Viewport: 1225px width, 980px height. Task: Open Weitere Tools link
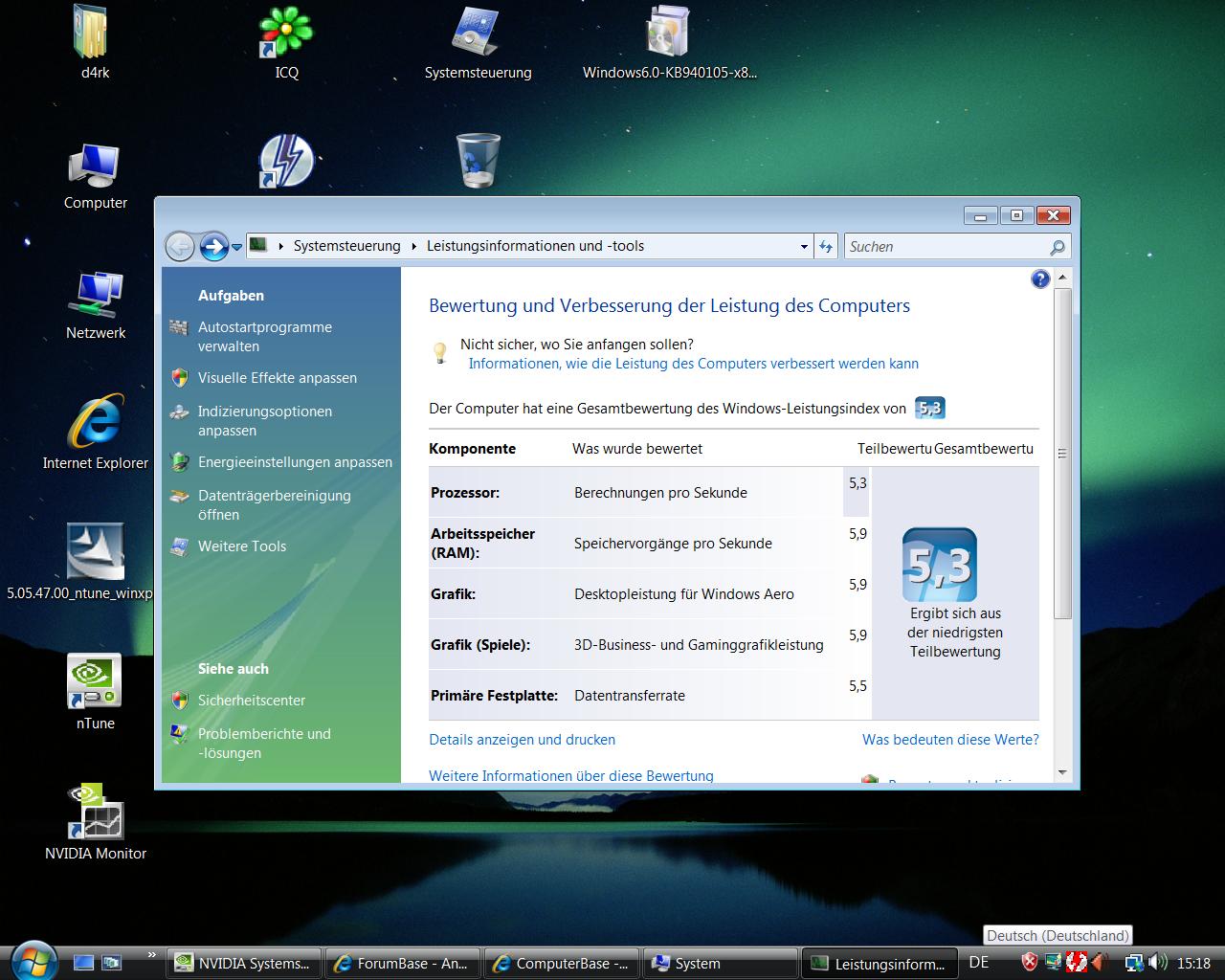242,546
